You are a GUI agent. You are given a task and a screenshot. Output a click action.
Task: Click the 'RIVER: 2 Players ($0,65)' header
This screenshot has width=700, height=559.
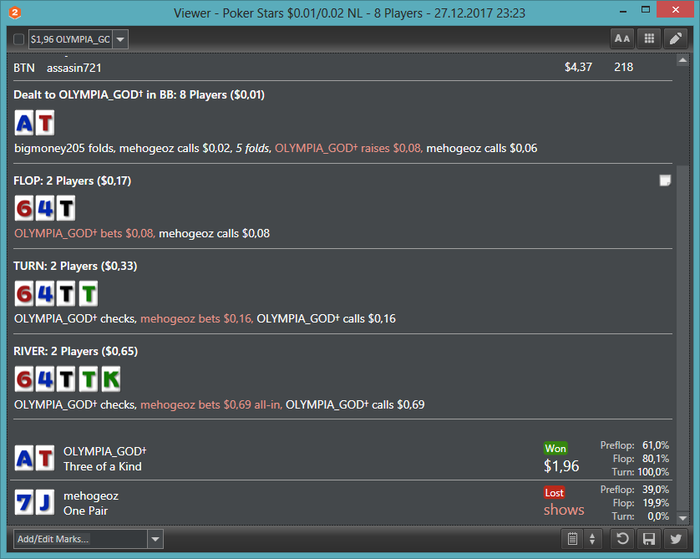coord(75,351)
